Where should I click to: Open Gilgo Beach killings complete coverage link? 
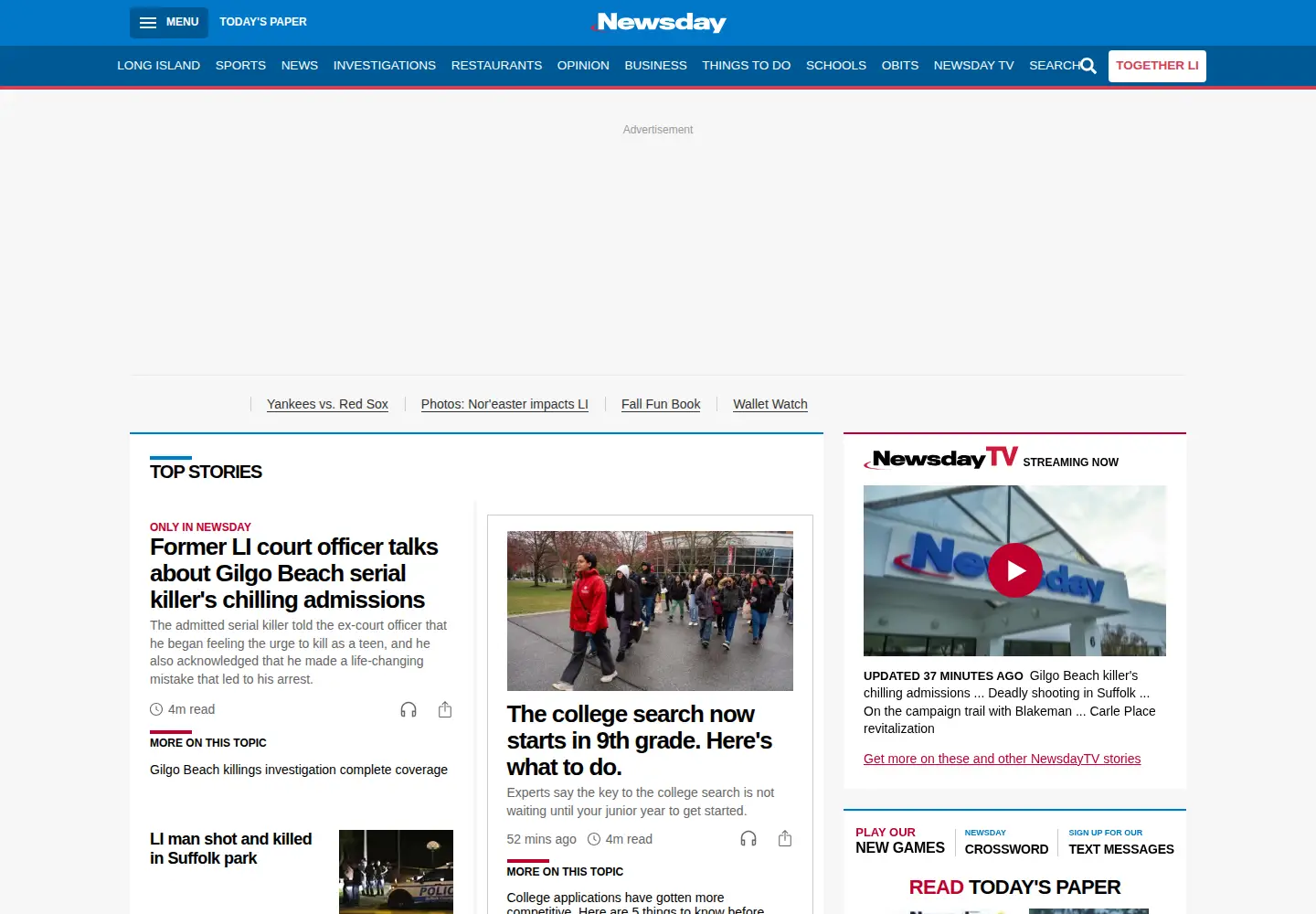click(x=299, y=770)
